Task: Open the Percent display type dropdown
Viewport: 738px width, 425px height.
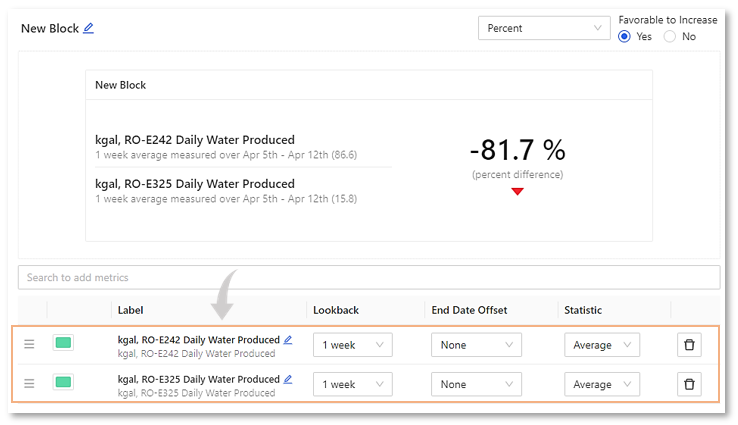Action: pyautogui.click(x=544, y=28)
